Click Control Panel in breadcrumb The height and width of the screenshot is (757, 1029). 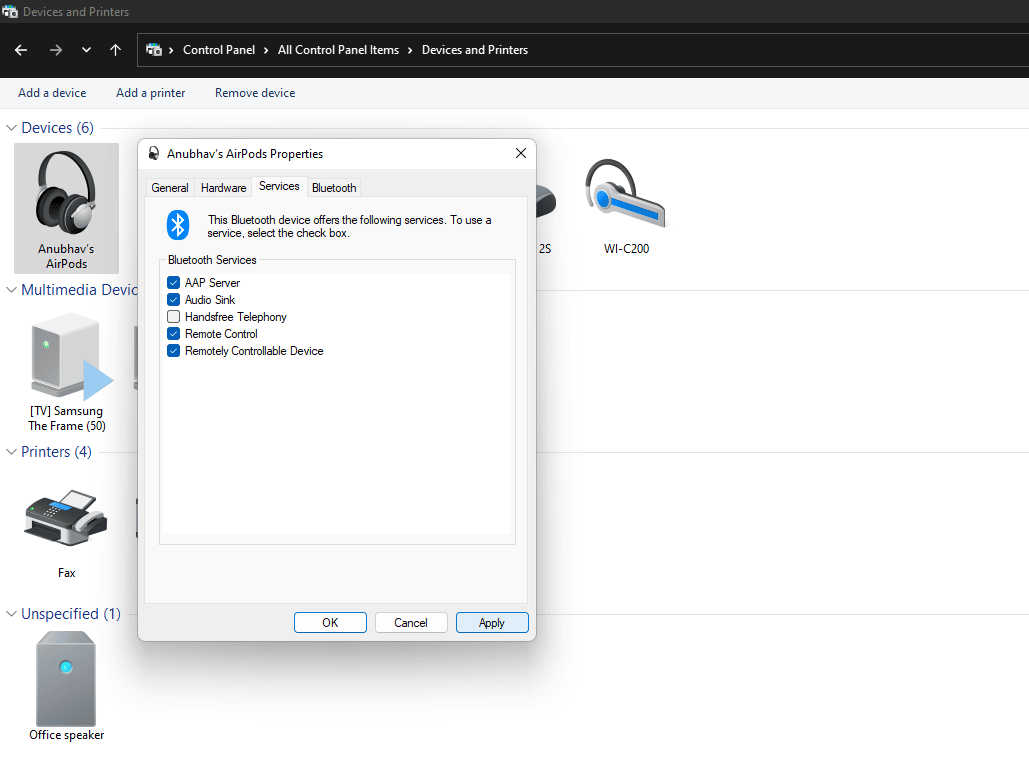tap(219, 50)
